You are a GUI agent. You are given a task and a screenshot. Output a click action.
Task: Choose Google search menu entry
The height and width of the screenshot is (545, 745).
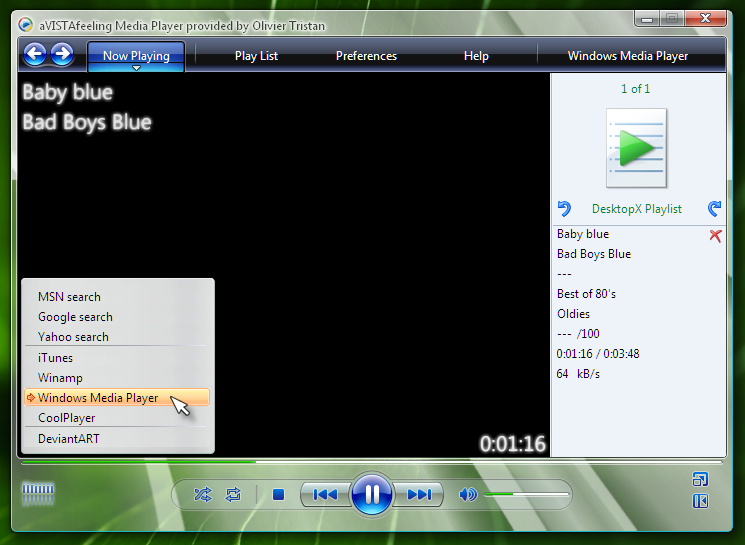click(117, 317)
